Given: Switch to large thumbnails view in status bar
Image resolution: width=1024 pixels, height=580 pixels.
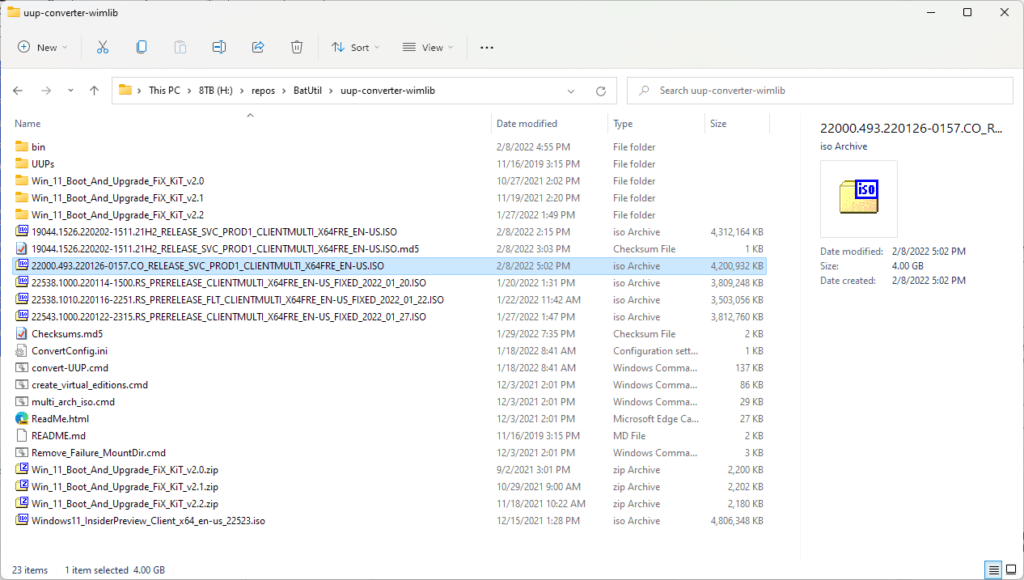Looking at the screenshot, I should (1011, 570).
